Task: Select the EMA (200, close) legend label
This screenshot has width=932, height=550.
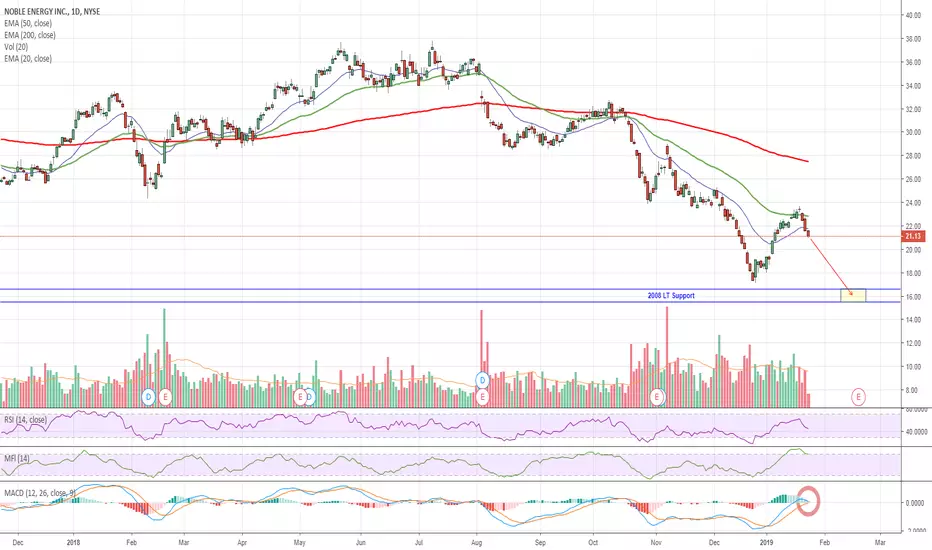Action: pyautogui.click(x=30, y=35)
